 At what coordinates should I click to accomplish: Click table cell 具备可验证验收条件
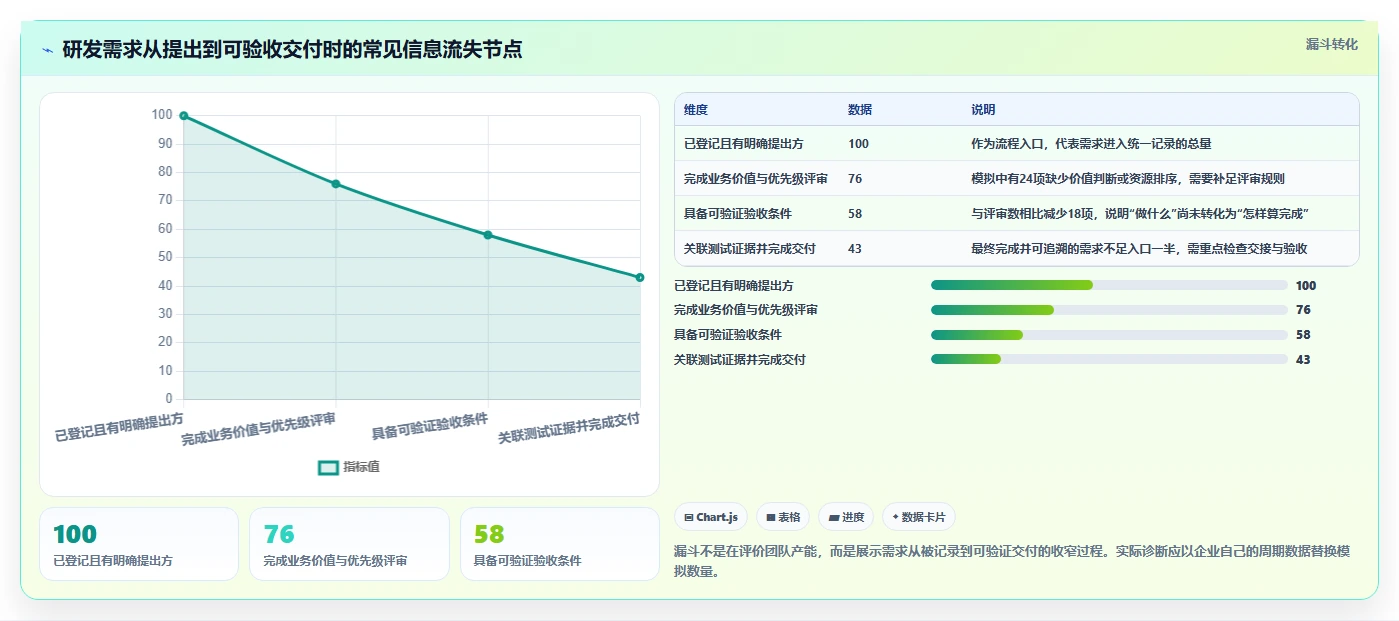[738, 214]
